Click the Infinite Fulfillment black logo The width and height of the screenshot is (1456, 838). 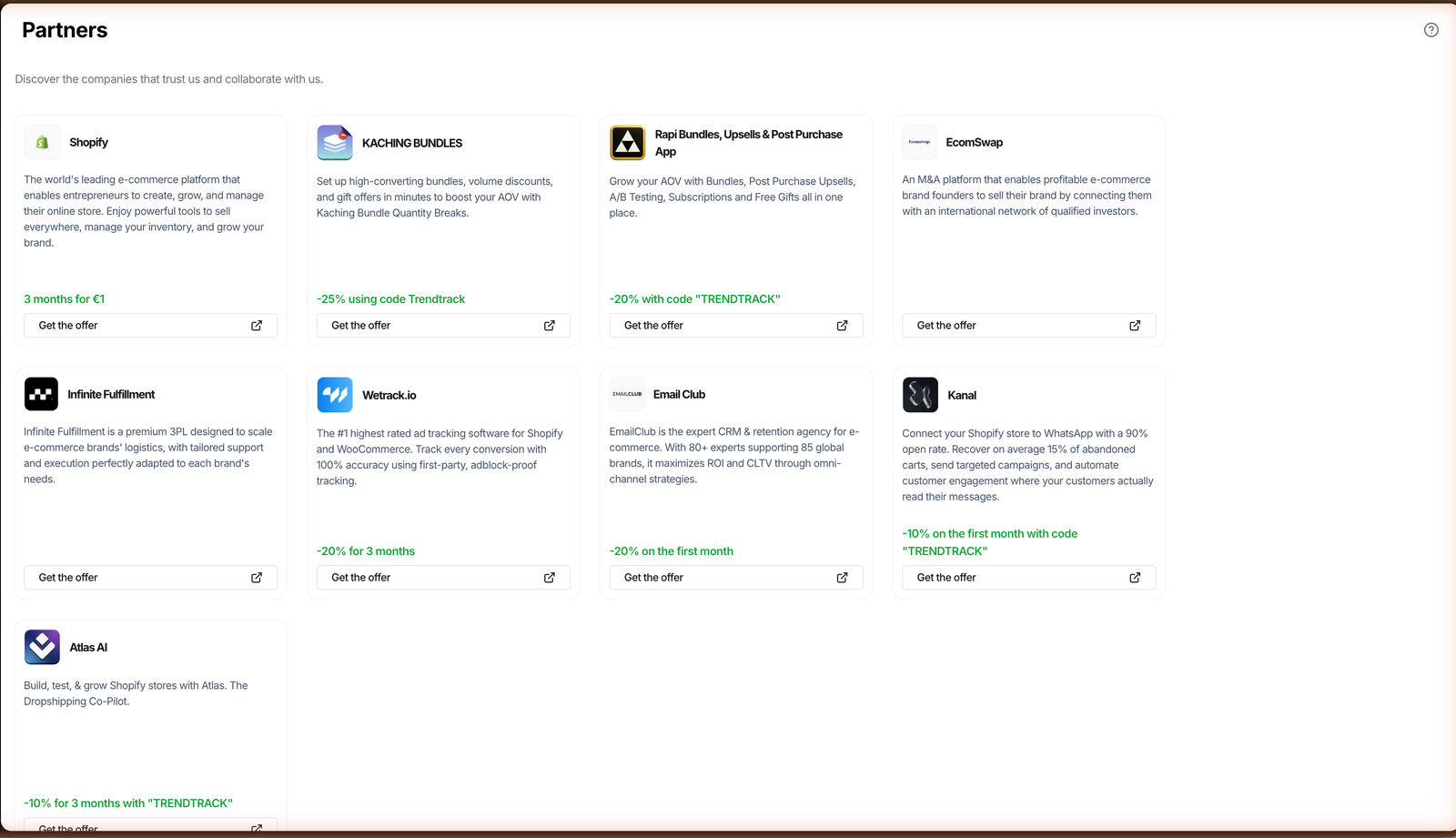pos(41,394)
